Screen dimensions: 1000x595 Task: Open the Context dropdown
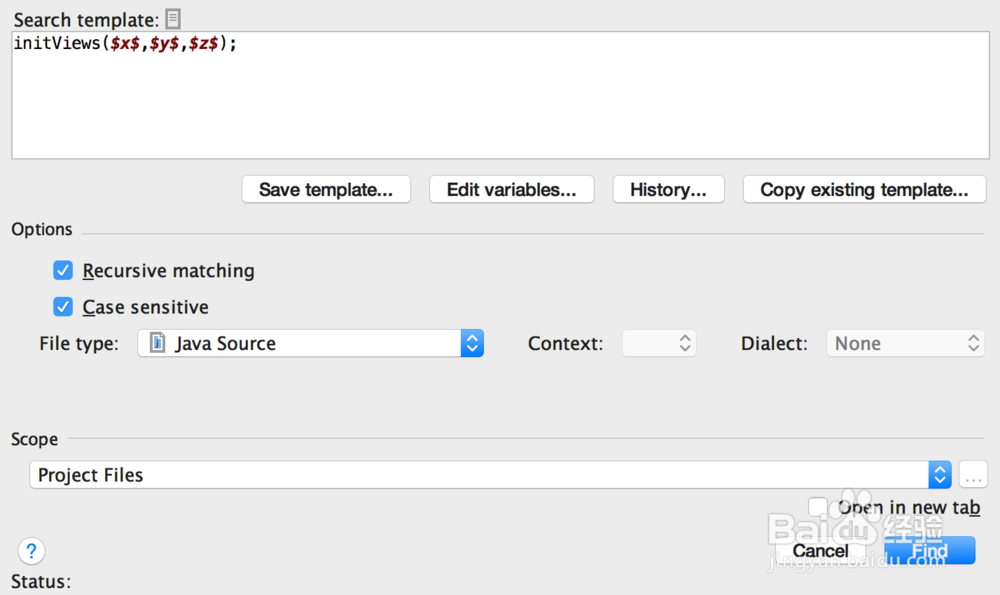659,343
